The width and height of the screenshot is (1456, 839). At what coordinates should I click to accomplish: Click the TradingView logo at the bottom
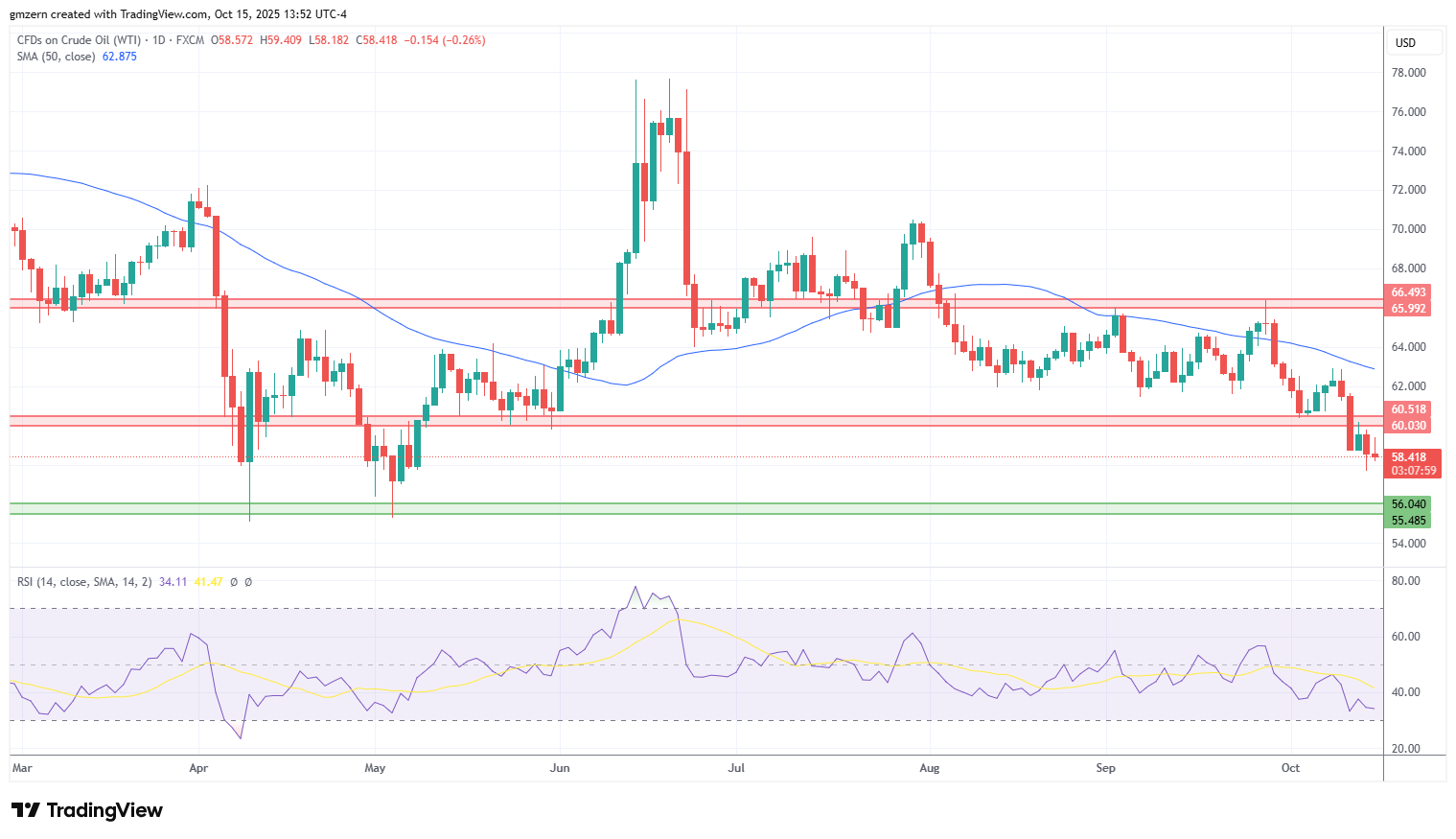[x=87, y=810]
